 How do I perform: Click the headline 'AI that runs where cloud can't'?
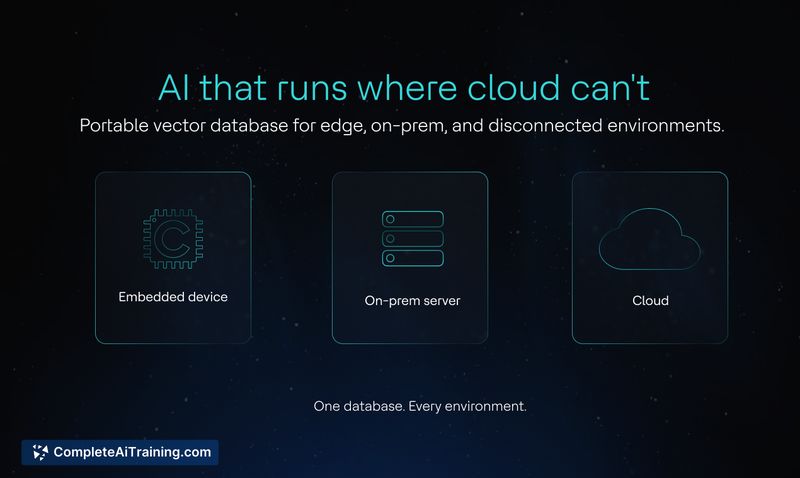(404, 88)
